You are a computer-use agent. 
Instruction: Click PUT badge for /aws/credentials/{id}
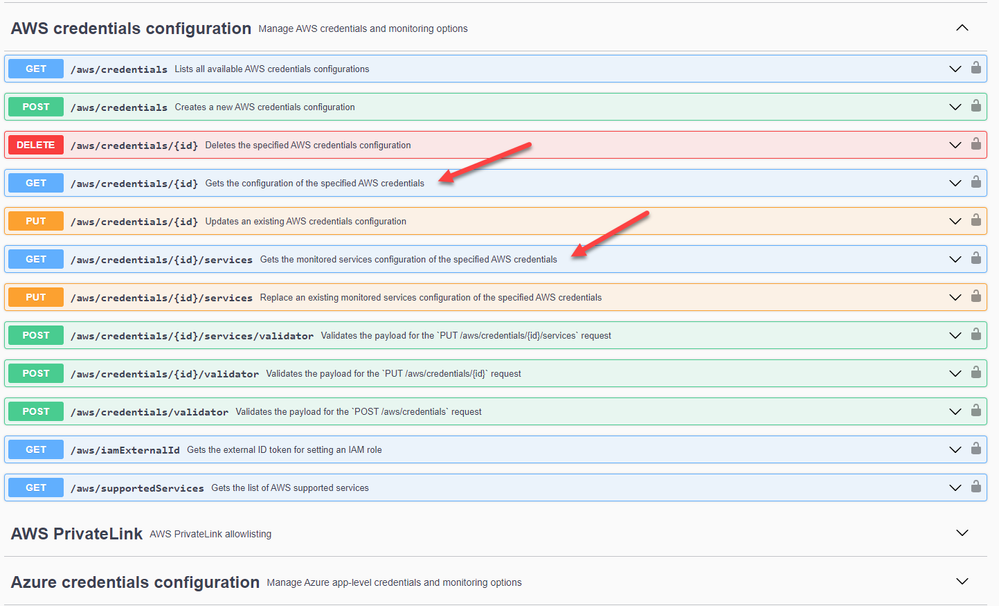[x=36, y=221]
